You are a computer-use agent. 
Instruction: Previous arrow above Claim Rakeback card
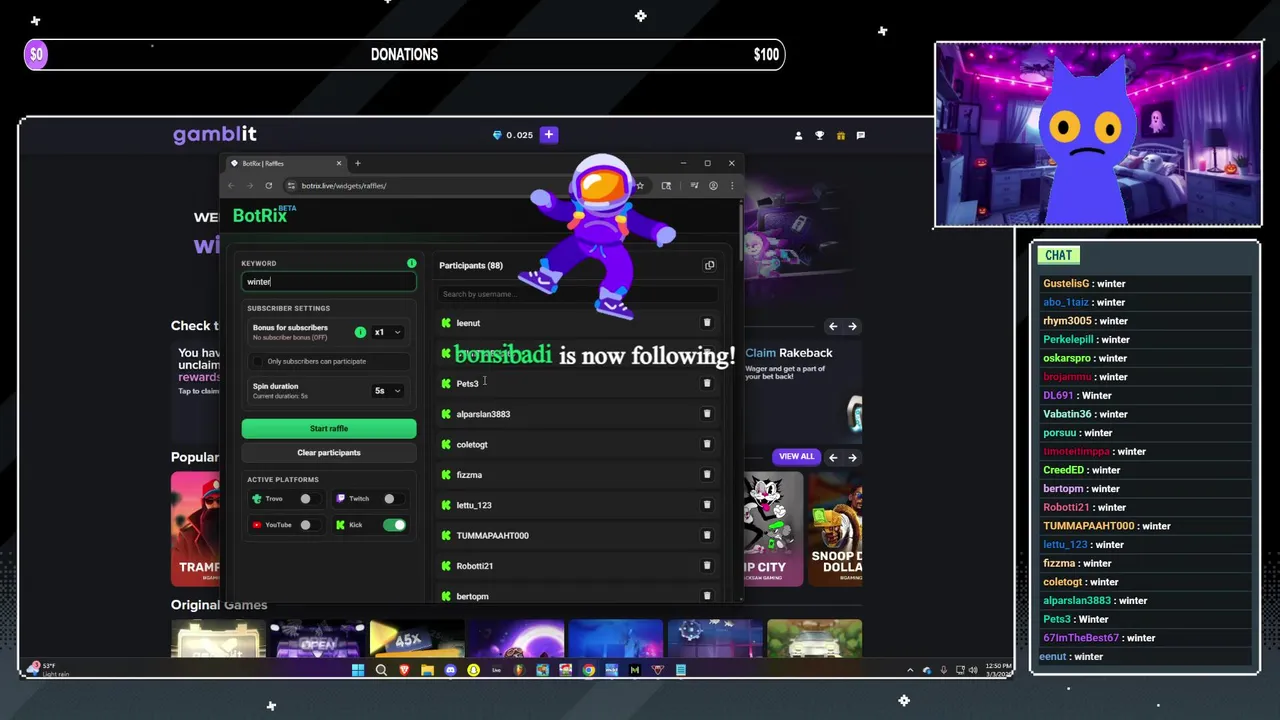tap(833, 326)
